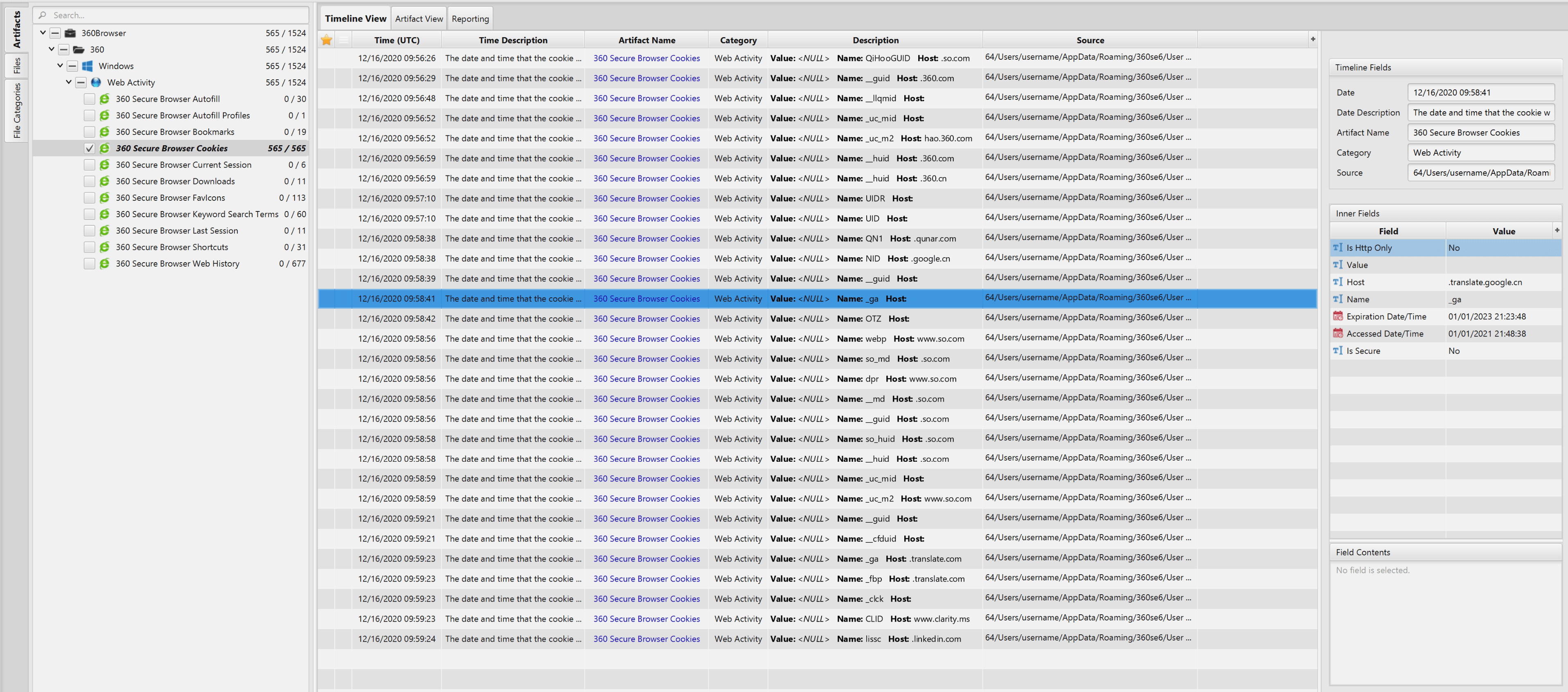
Task: Open the File Categories side panel
Action: 17,111
